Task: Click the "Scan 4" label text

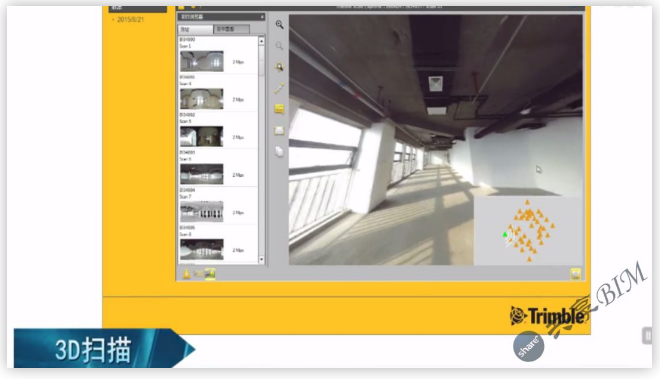Action: (185, 83)
